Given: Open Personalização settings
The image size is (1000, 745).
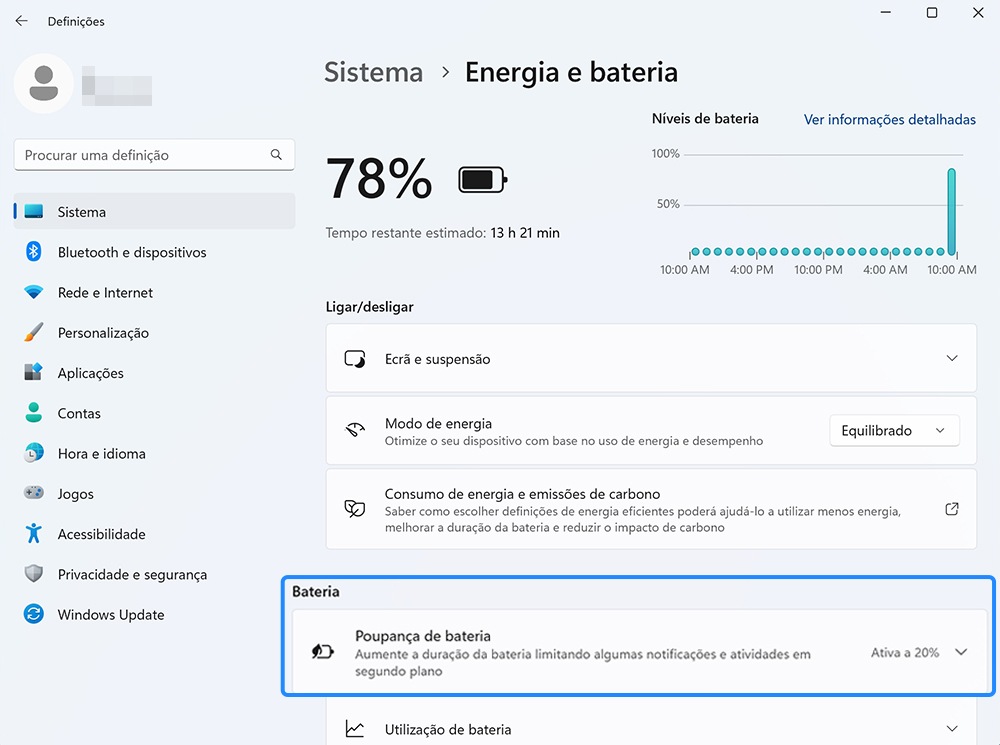Looking at the screenshot, I should tap(154, 332).
